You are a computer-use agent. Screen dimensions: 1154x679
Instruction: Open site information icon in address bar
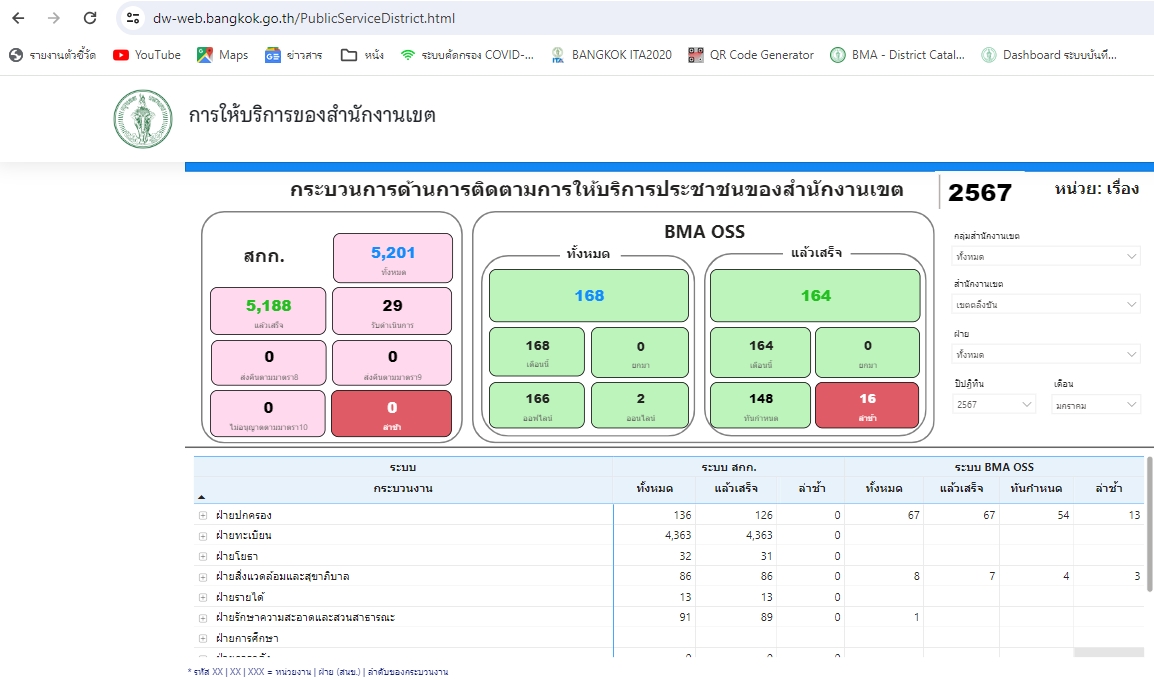(x=133, y=18)
